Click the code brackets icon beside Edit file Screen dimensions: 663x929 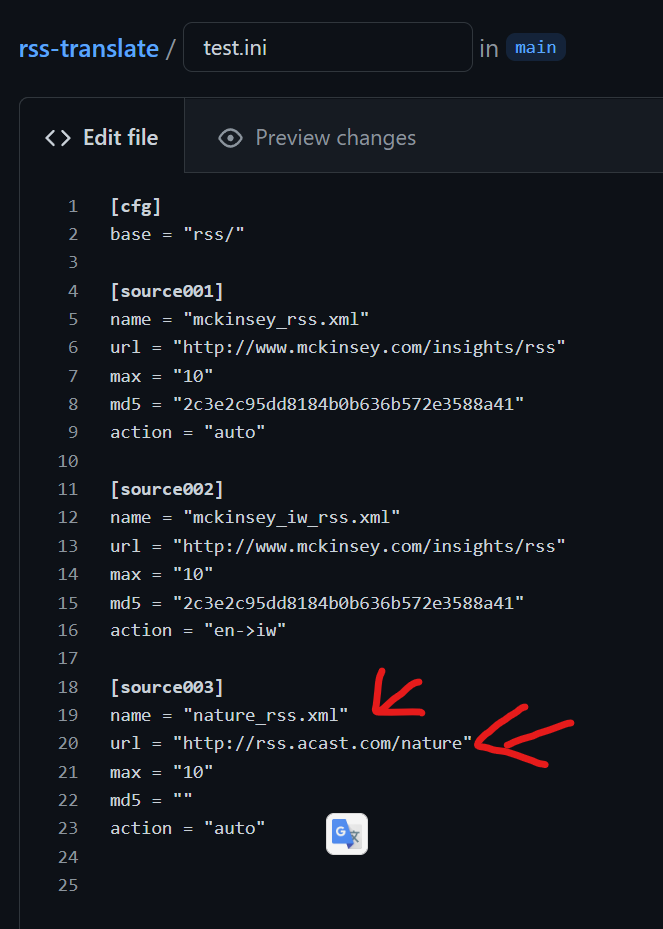tap(58, 138)
